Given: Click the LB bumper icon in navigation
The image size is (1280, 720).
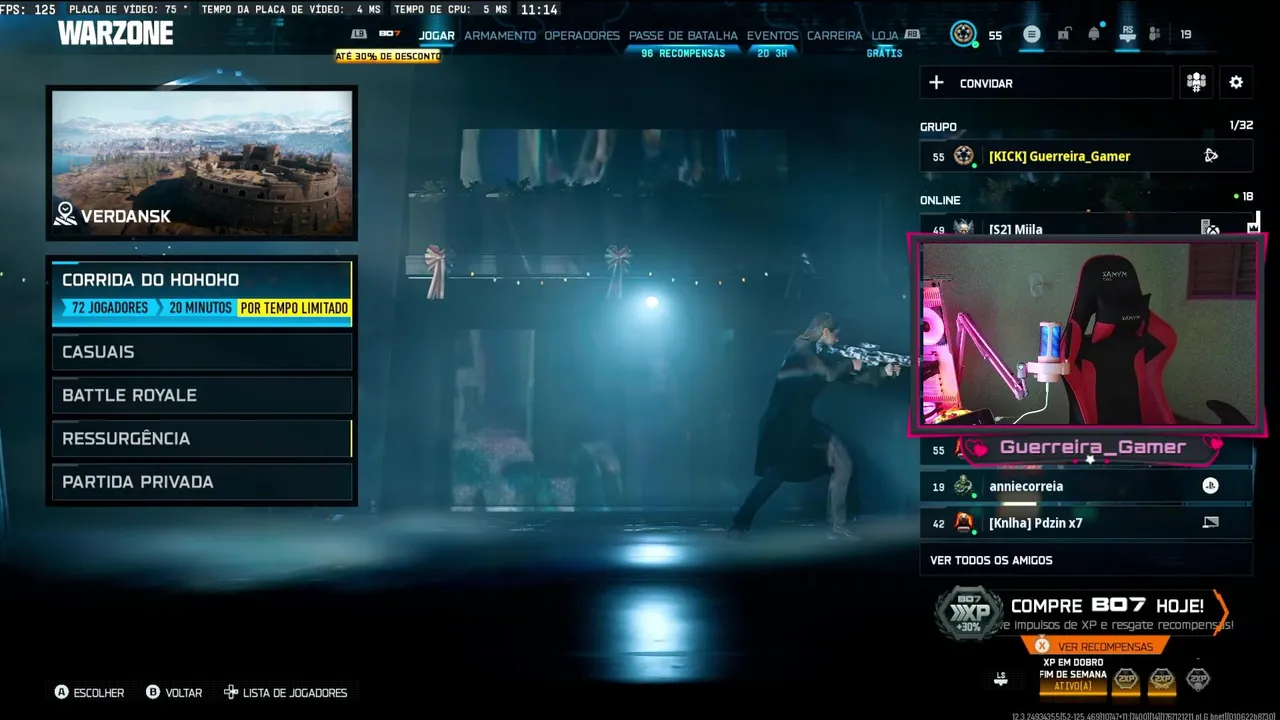Looking at the screenshot, I should (x=359, y=34).
